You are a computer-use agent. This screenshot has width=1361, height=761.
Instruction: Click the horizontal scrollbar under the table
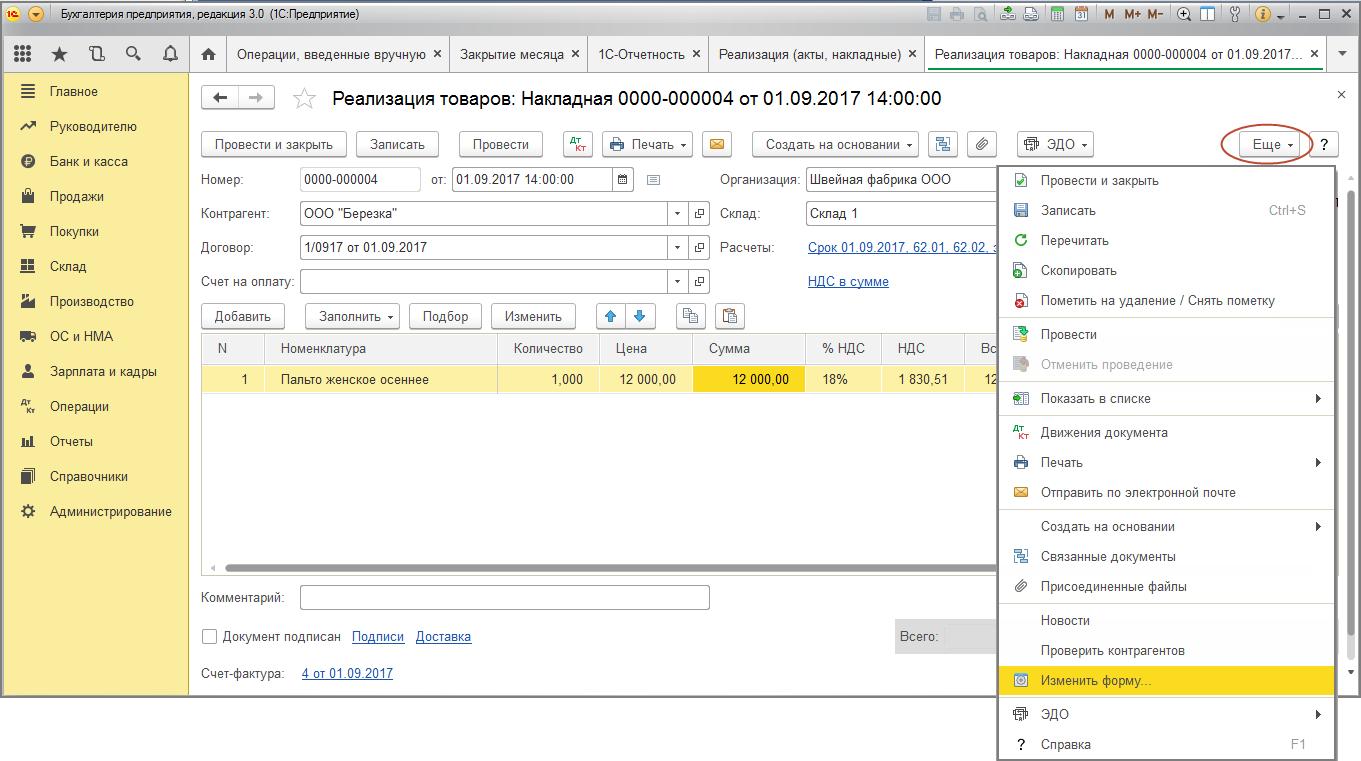tap(600, 568)
